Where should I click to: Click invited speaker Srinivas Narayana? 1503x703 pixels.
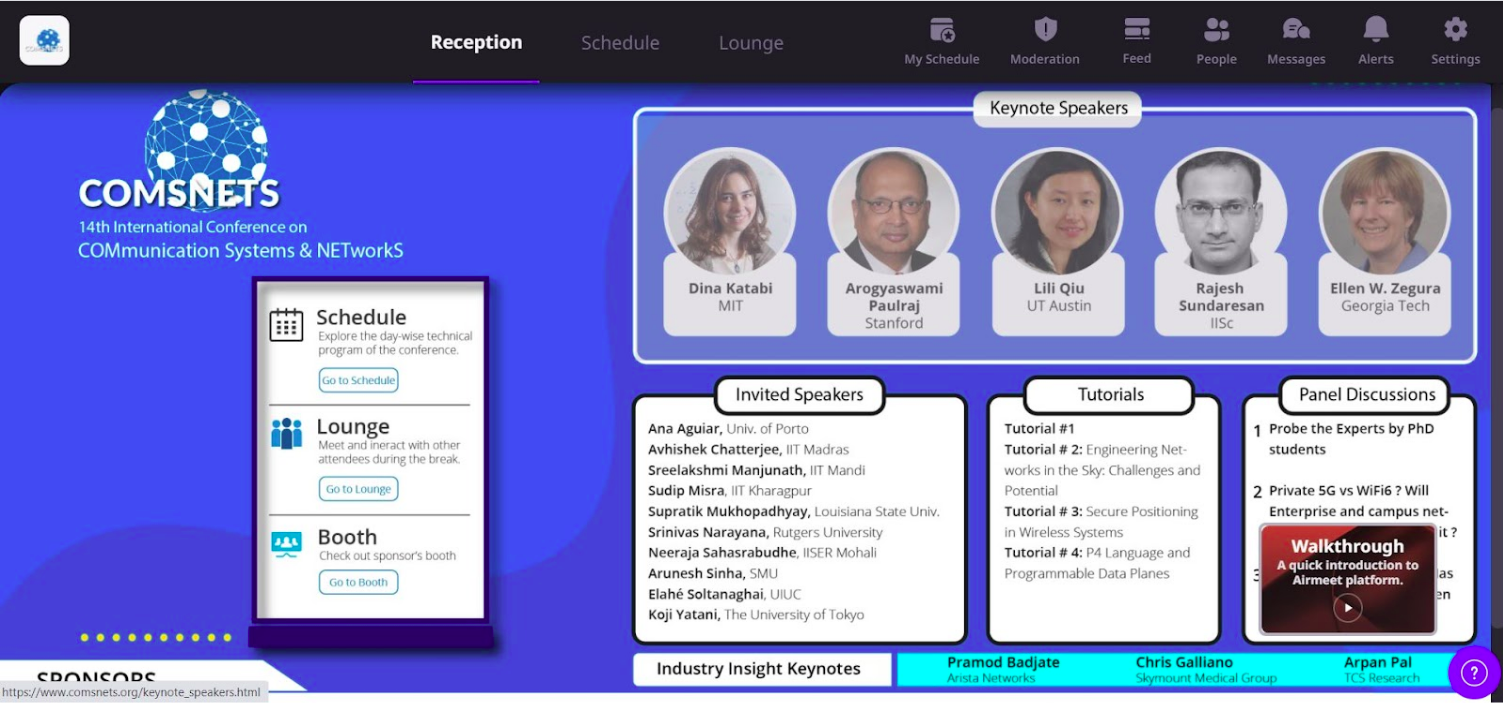(x=765, y=532)
